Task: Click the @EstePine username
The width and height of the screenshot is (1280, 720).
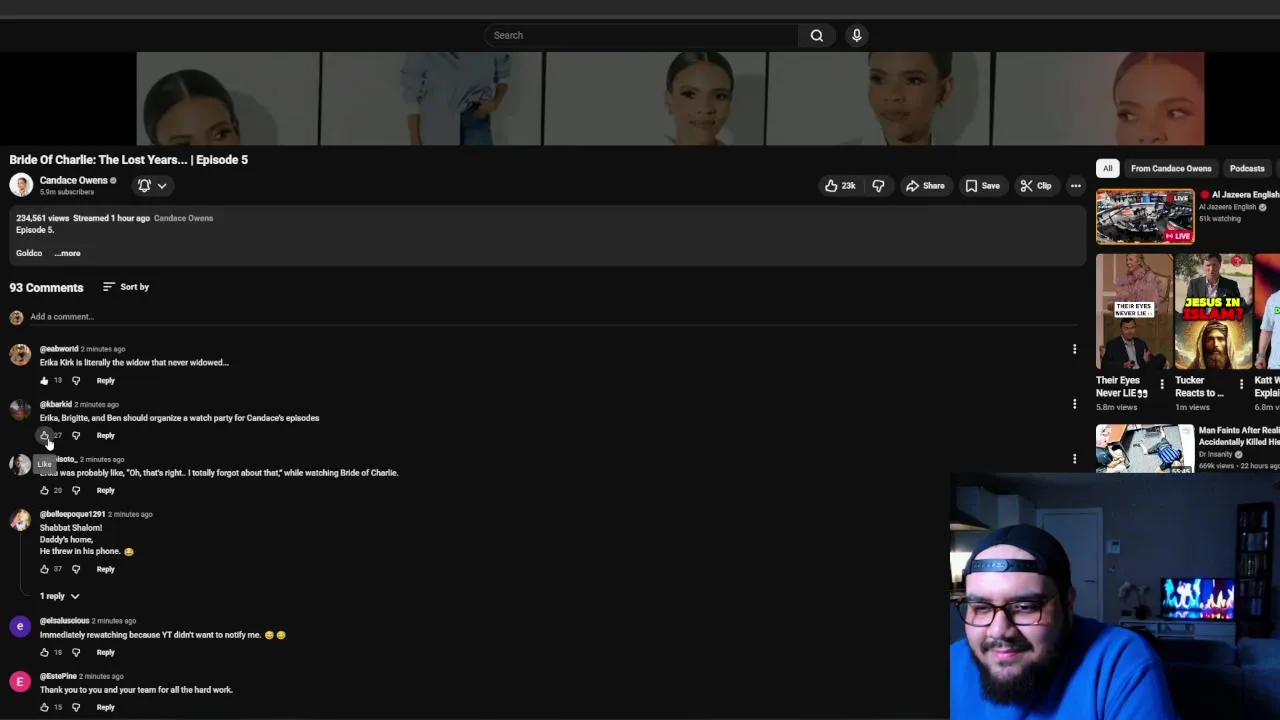Action: coord(58,676)
